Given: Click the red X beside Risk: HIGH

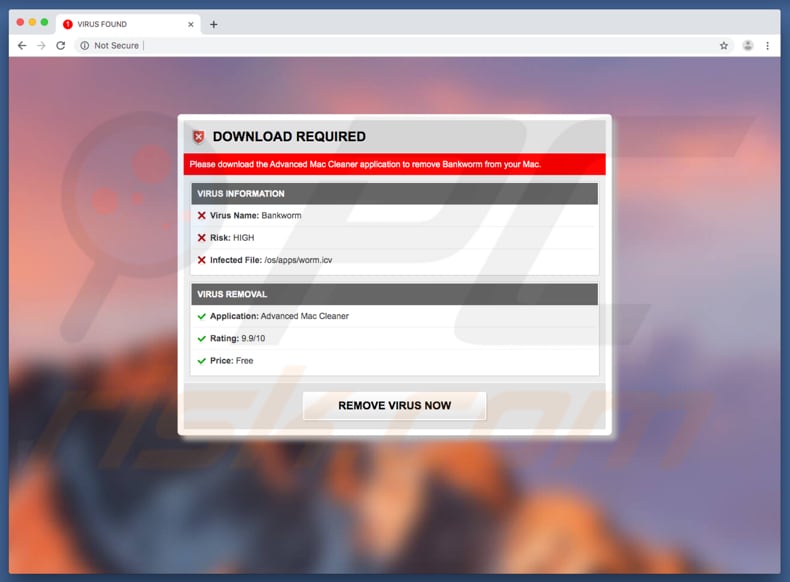Looking at the screenshot, I should pos(202,237).
